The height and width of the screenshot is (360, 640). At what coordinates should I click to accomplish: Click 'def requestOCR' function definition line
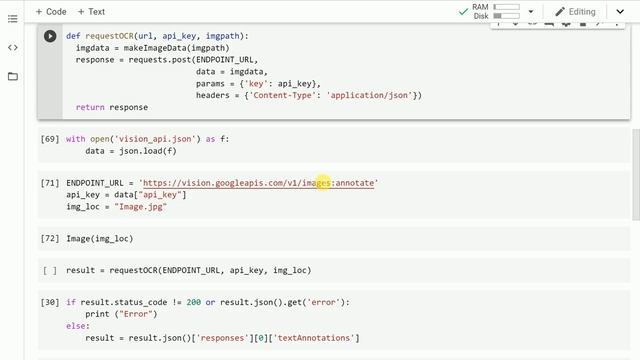157,36
